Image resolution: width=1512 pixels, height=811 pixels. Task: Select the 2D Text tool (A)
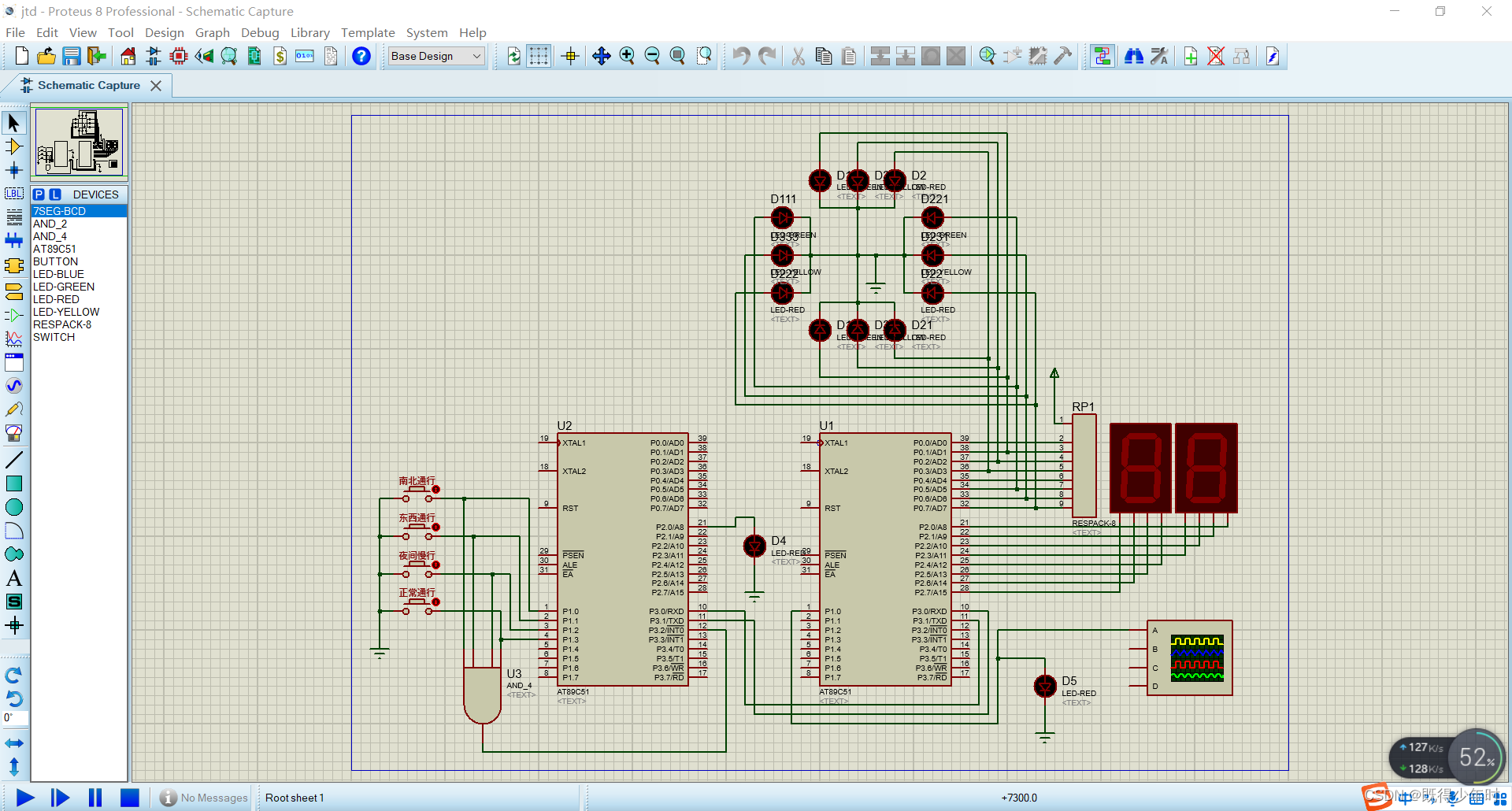click(x=14, y=578)
